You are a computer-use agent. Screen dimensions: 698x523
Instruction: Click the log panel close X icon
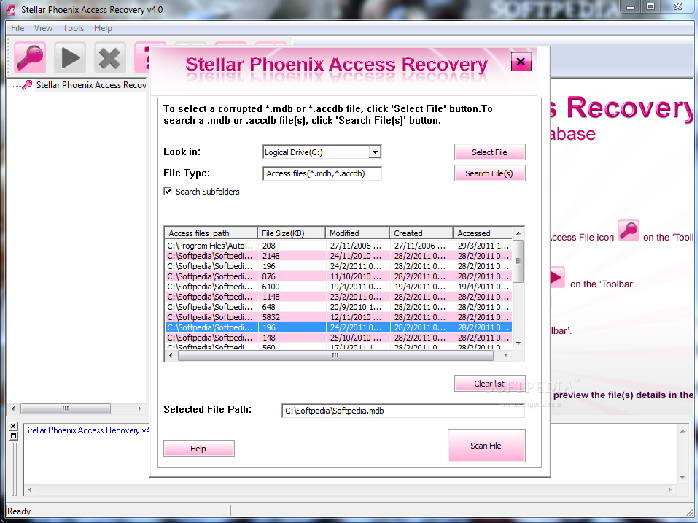pos(13,426)
